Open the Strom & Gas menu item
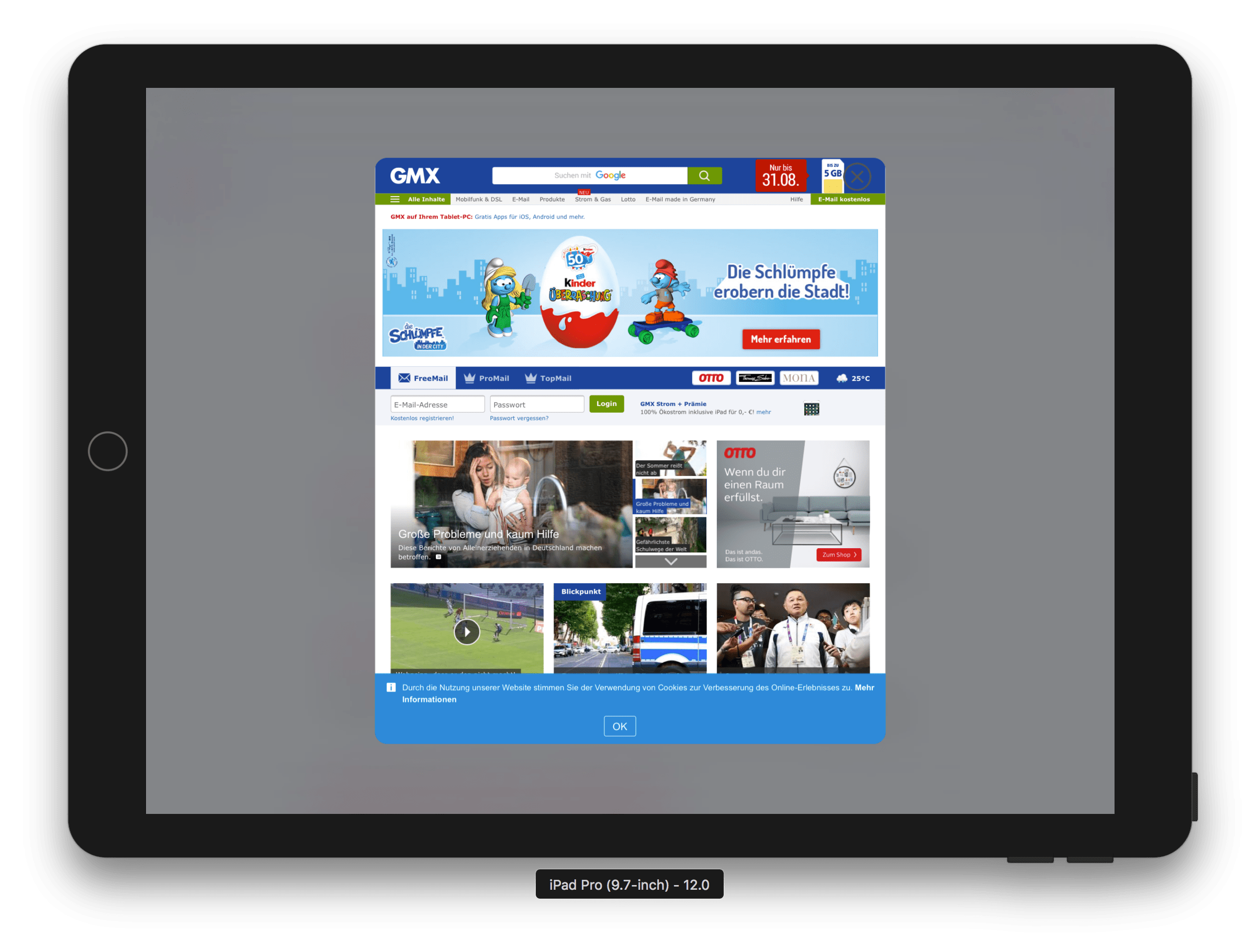 [592, 199]
